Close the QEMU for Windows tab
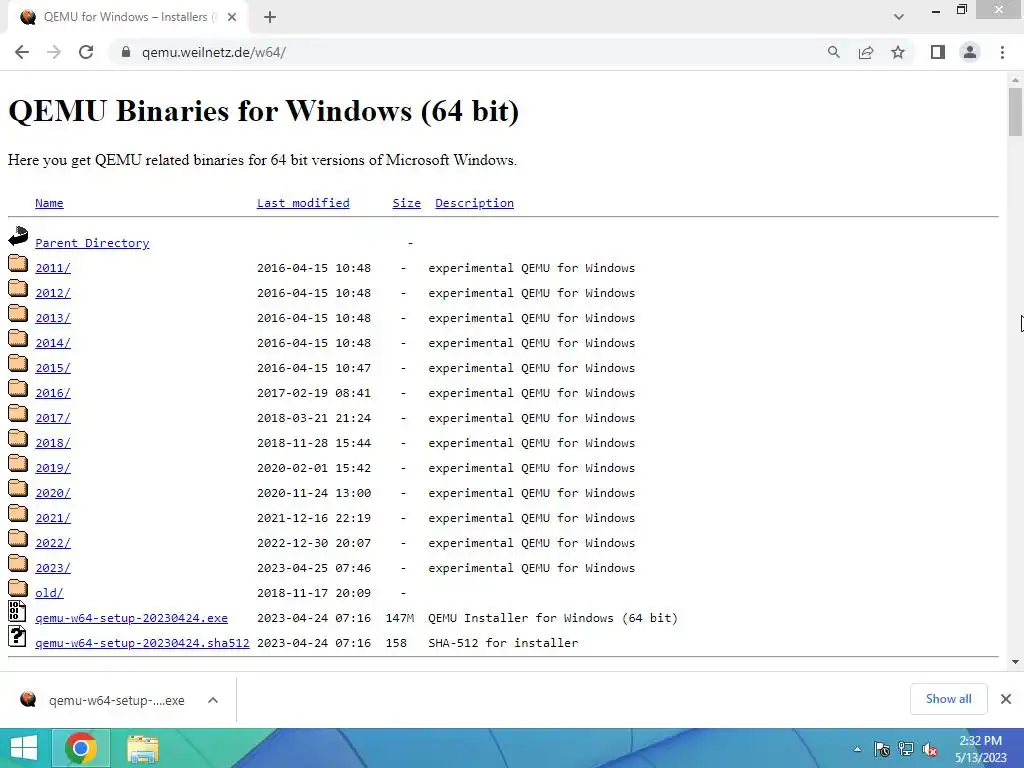This screenshot has width=1024, height=768. pos(232,17)
